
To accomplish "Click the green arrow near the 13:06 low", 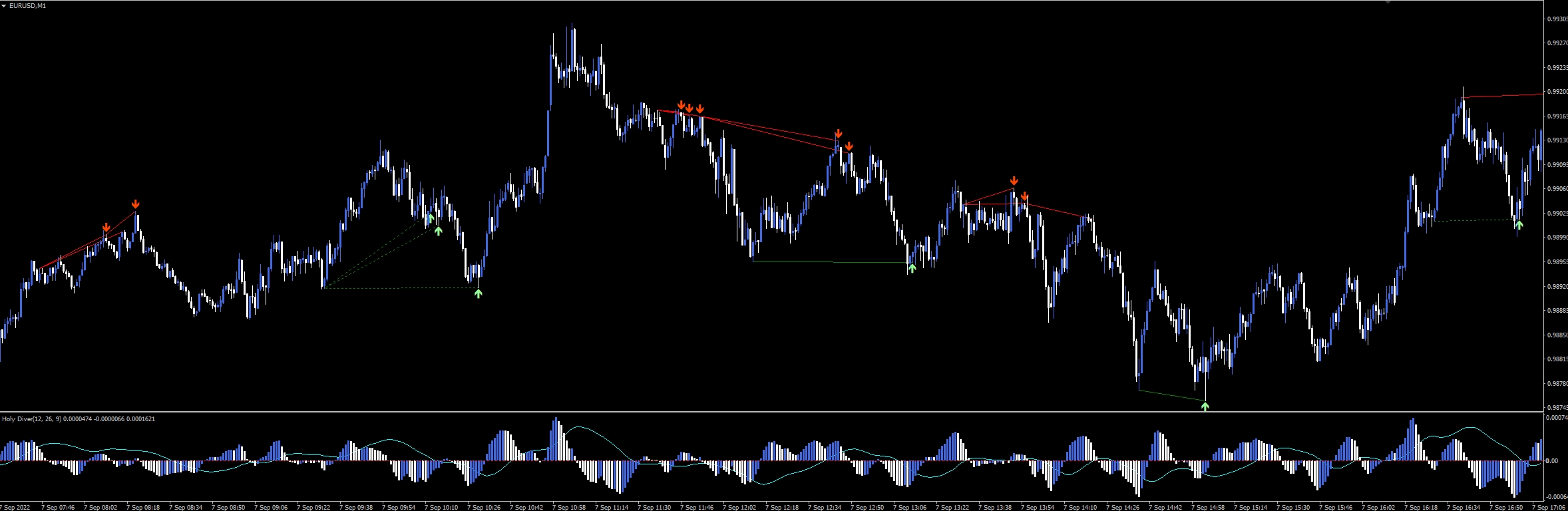I will click(912, 268).
